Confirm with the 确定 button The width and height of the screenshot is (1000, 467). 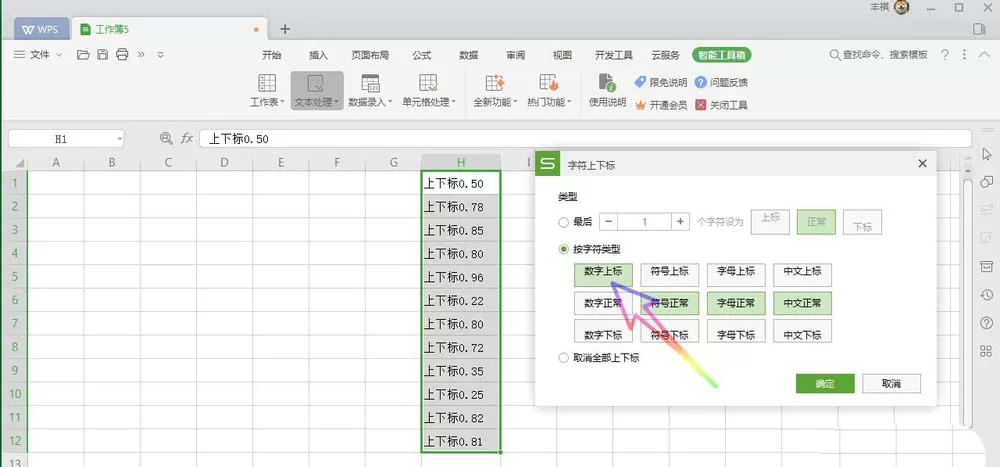pos(825,383)
